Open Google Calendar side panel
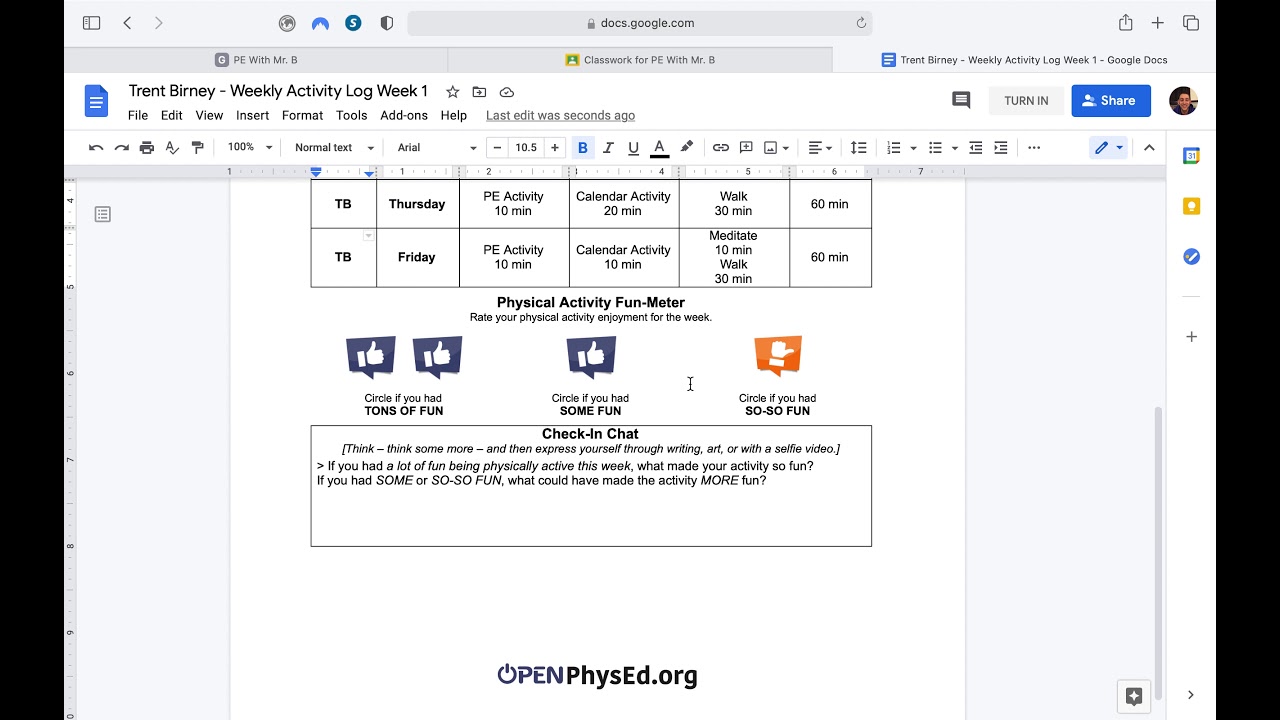This screenshot has width=1280, height=720. coord(1191,156)
